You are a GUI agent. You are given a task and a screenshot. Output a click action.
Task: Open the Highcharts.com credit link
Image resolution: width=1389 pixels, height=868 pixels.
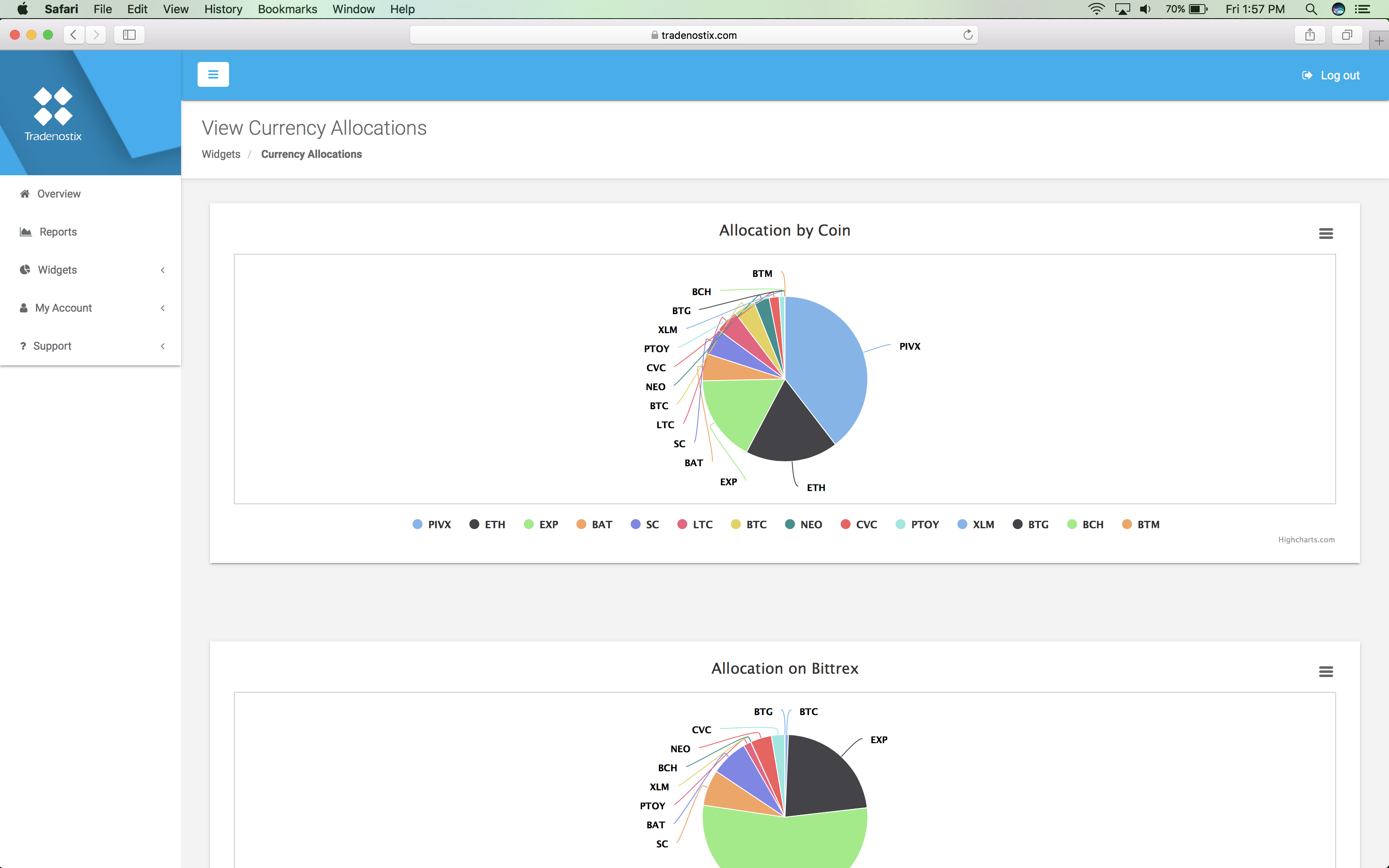click(1306, 540)
